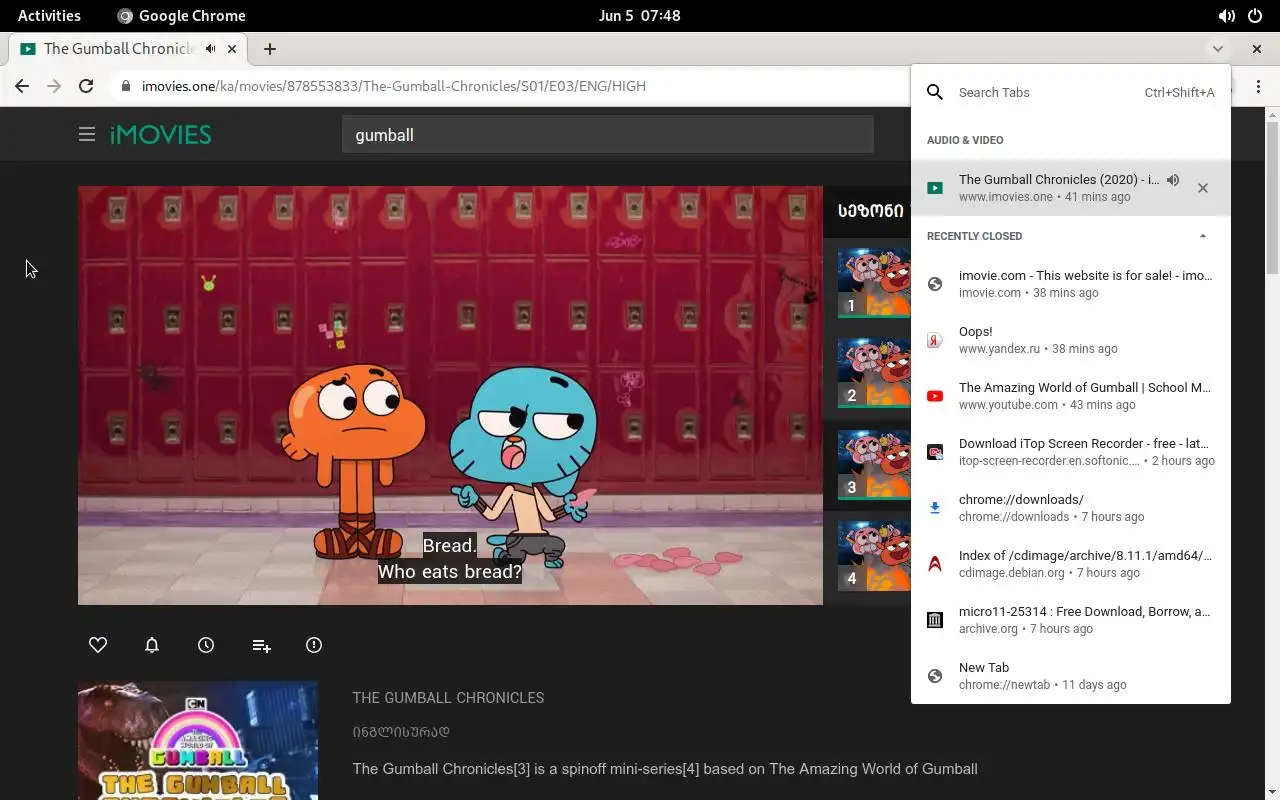The height and width of the screenshot is (800, 1280).
Task: Open The Gumball Chronicles (2020) audio tab entry
Action: click(1071, 188)
